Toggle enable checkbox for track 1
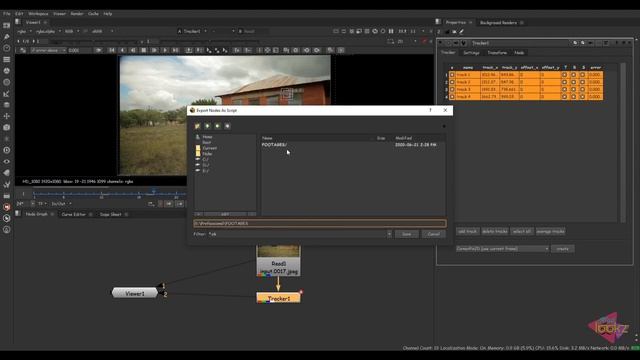Screen dimensions: 640x360 coord(452,75)
